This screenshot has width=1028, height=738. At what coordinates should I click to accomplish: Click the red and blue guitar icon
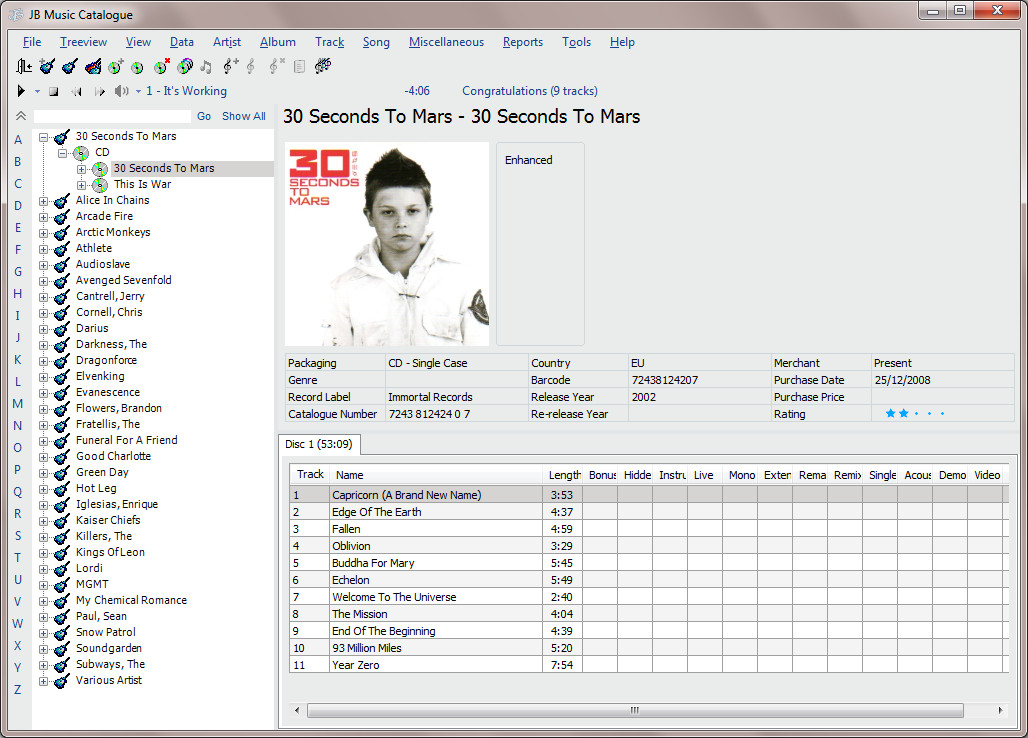point(93,66)
